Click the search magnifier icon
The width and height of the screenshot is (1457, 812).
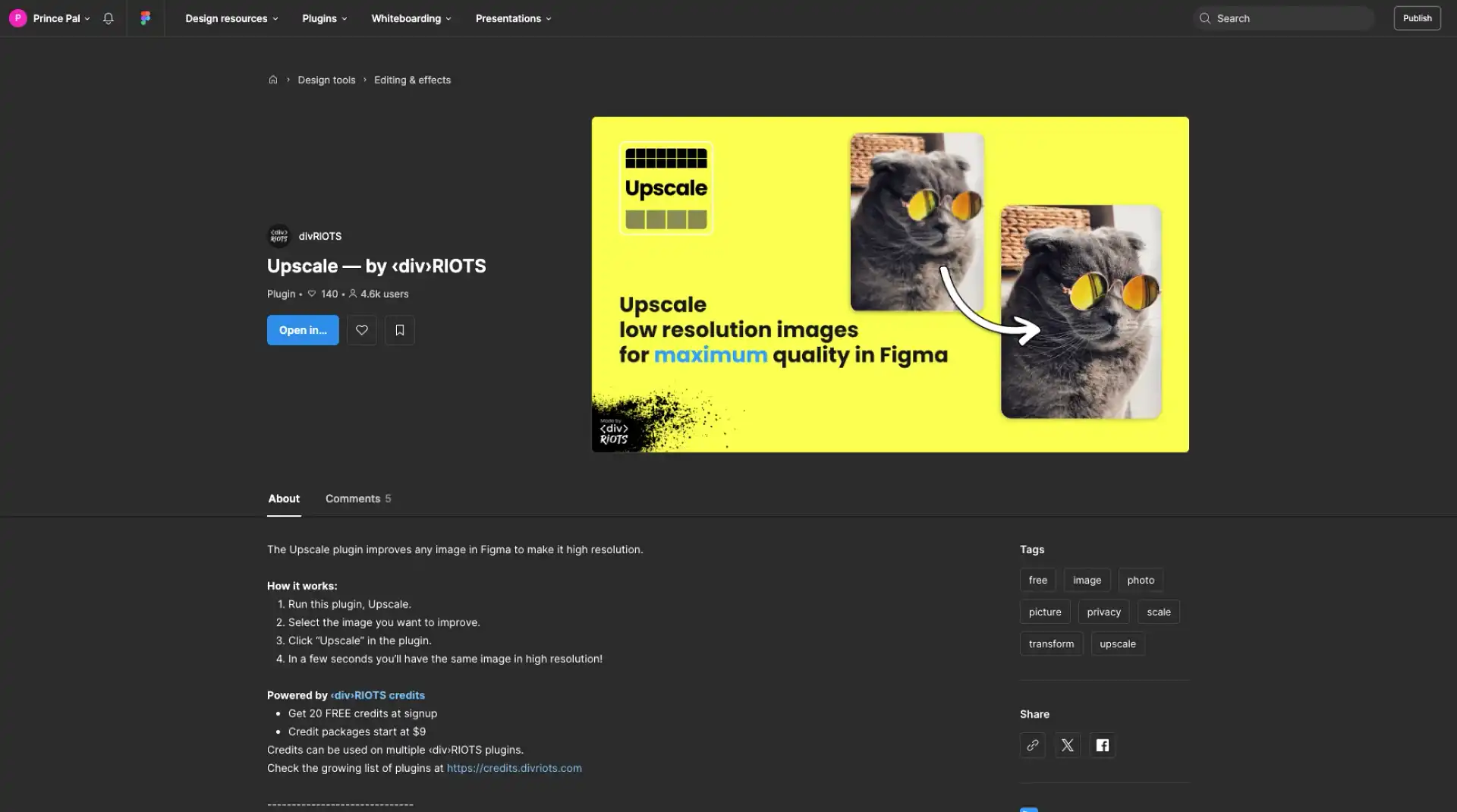tap(1205, 18)
